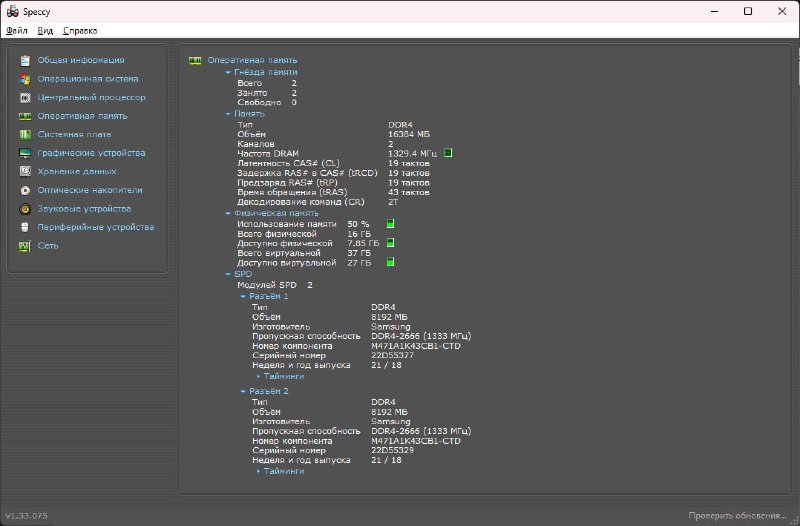Open Графические устройства section
The width and height of the screenshot is (800, 526).
pyautogui.click(x=91, y=153)
